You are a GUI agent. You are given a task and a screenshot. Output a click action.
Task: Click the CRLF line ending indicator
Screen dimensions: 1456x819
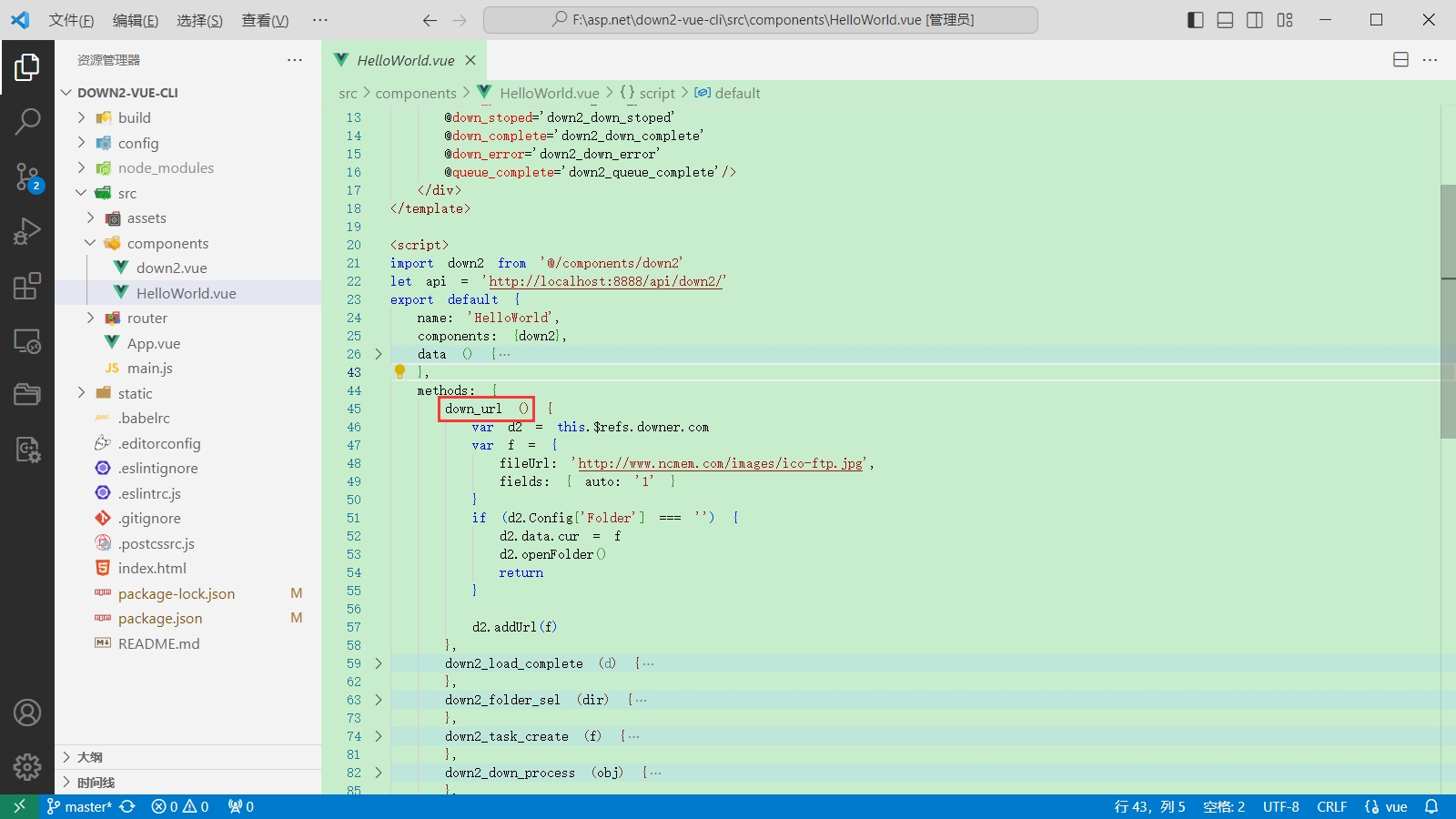coord(1331,806)
